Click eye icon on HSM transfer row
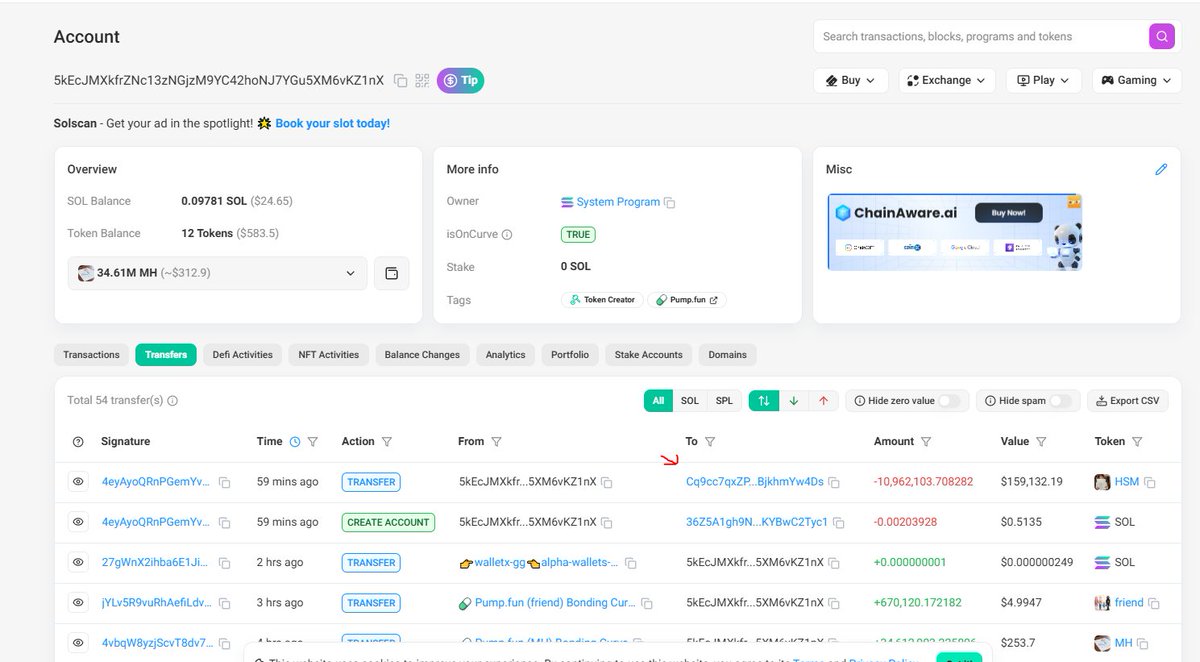This screenshot has height=662, width=1200. [x=78, y=482]
